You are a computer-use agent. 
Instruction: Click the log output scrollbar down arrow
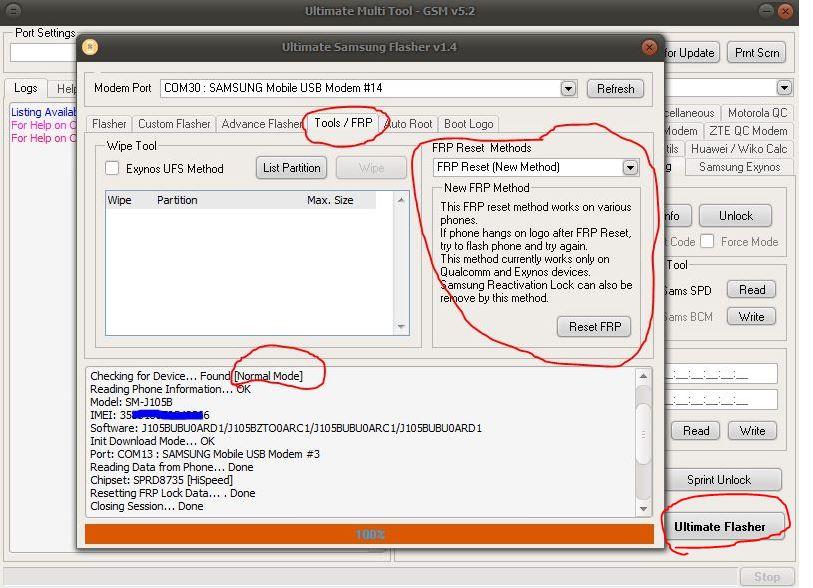point(643,509)
